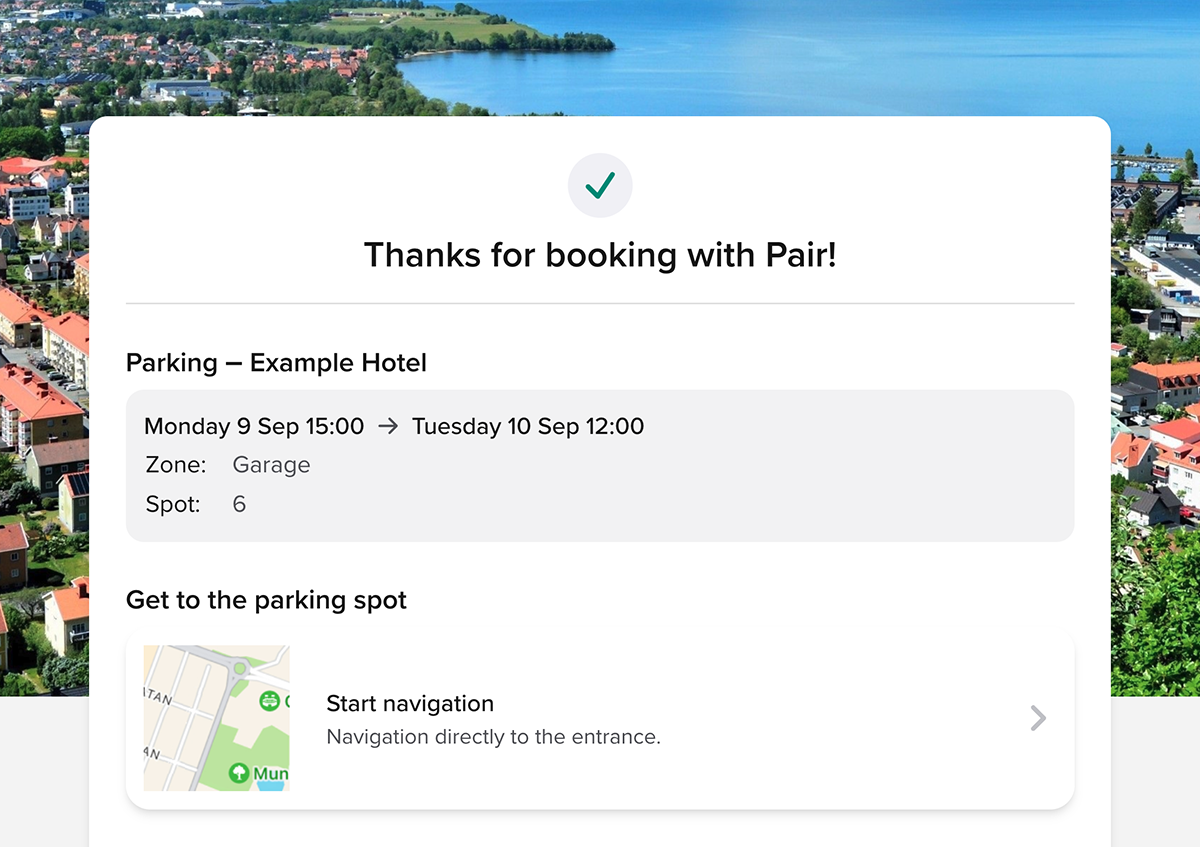The width and height of the screenshot is (1200, 847).
Task: Click the end date Tuesday 10 Sep 12:00
Action: tap(528, 426)
